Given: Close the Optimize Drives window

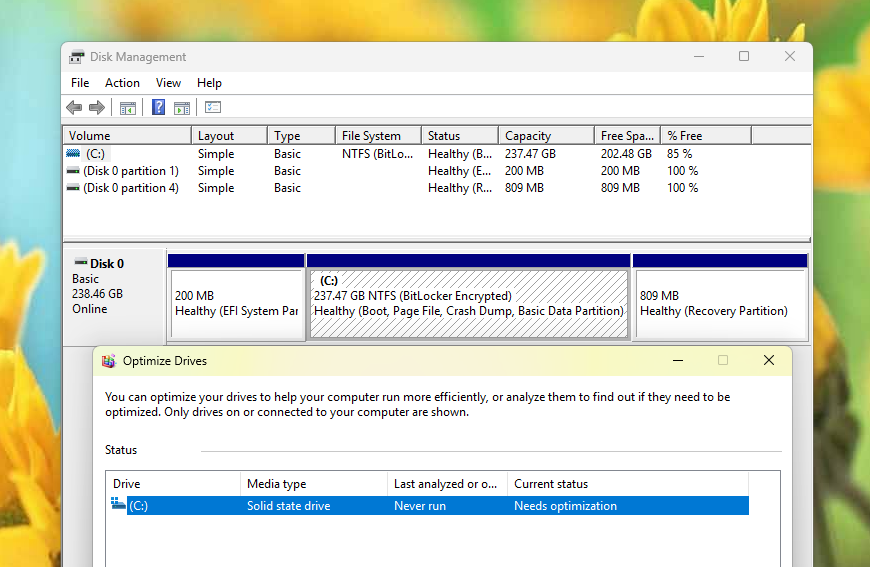Looking at the screenshot, I should (x=769, y=361).
